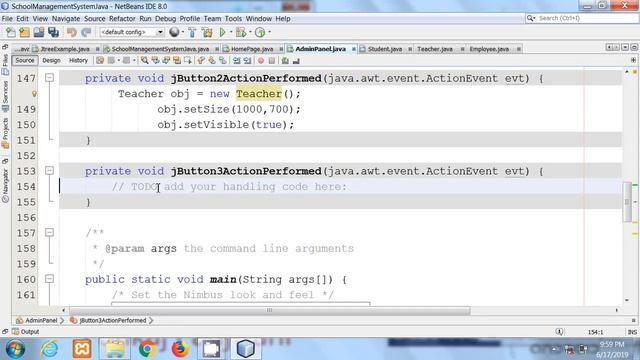The height and width of the screenshot is (360, 640).
Task: Click the Open Project icon
Action: coord(39,32)
